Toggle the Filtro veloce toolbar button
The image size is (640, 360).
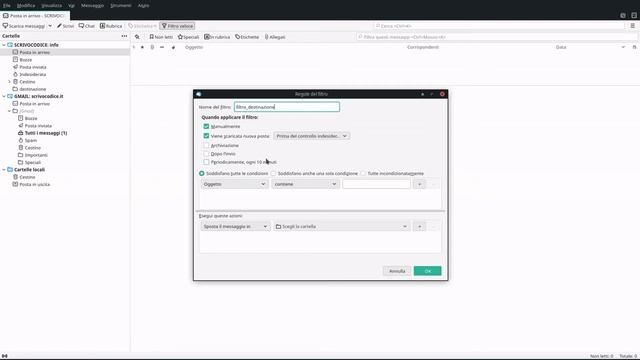click(178, 26)
